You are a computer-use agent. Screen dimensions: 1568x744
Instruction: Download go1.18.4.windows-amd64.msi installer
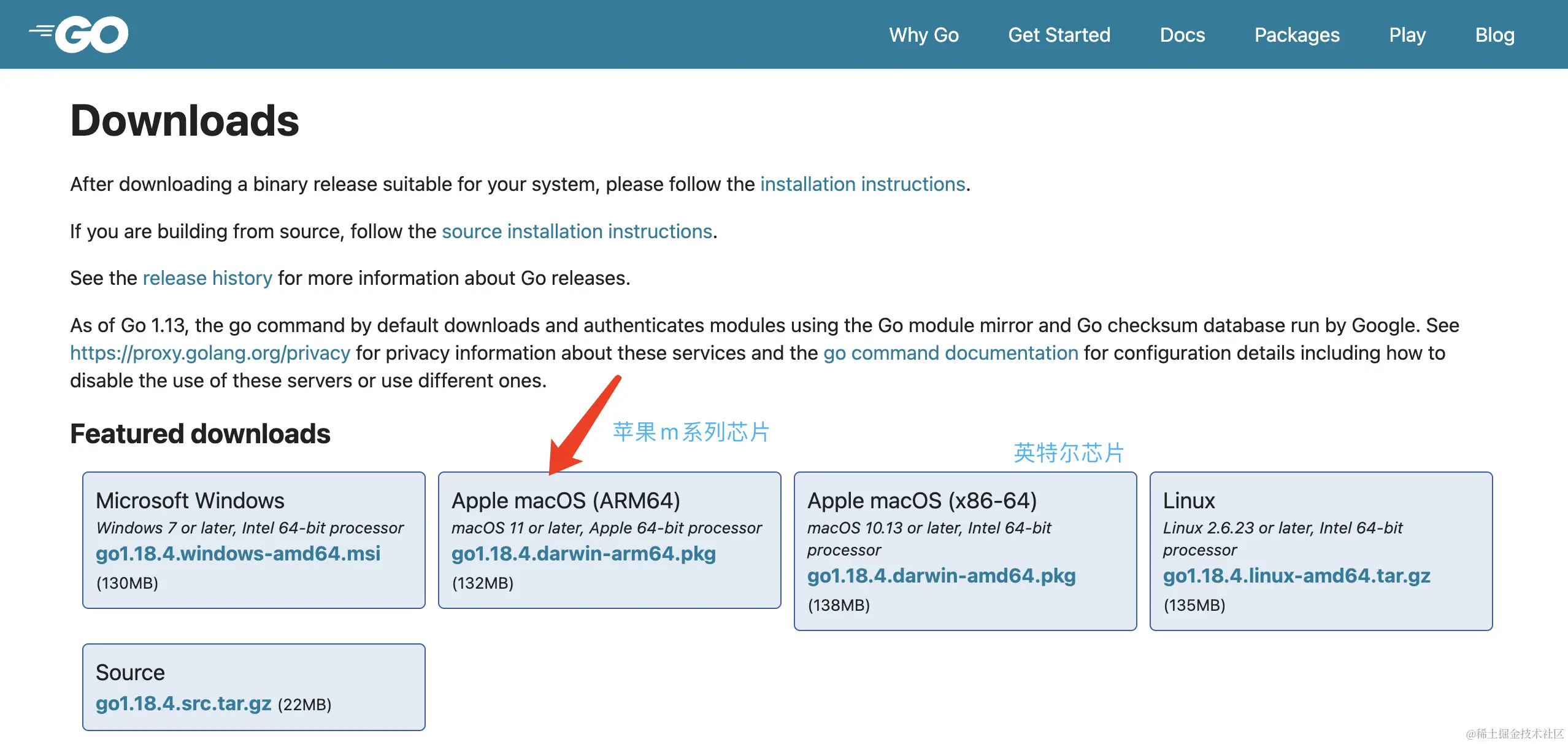coord(238,554)
